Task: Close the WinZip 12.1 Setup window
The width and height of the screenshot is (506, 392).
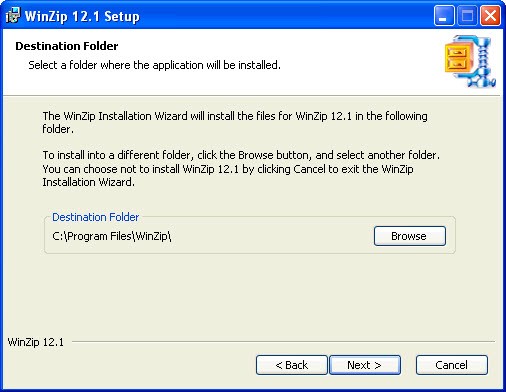Action: 490,16
